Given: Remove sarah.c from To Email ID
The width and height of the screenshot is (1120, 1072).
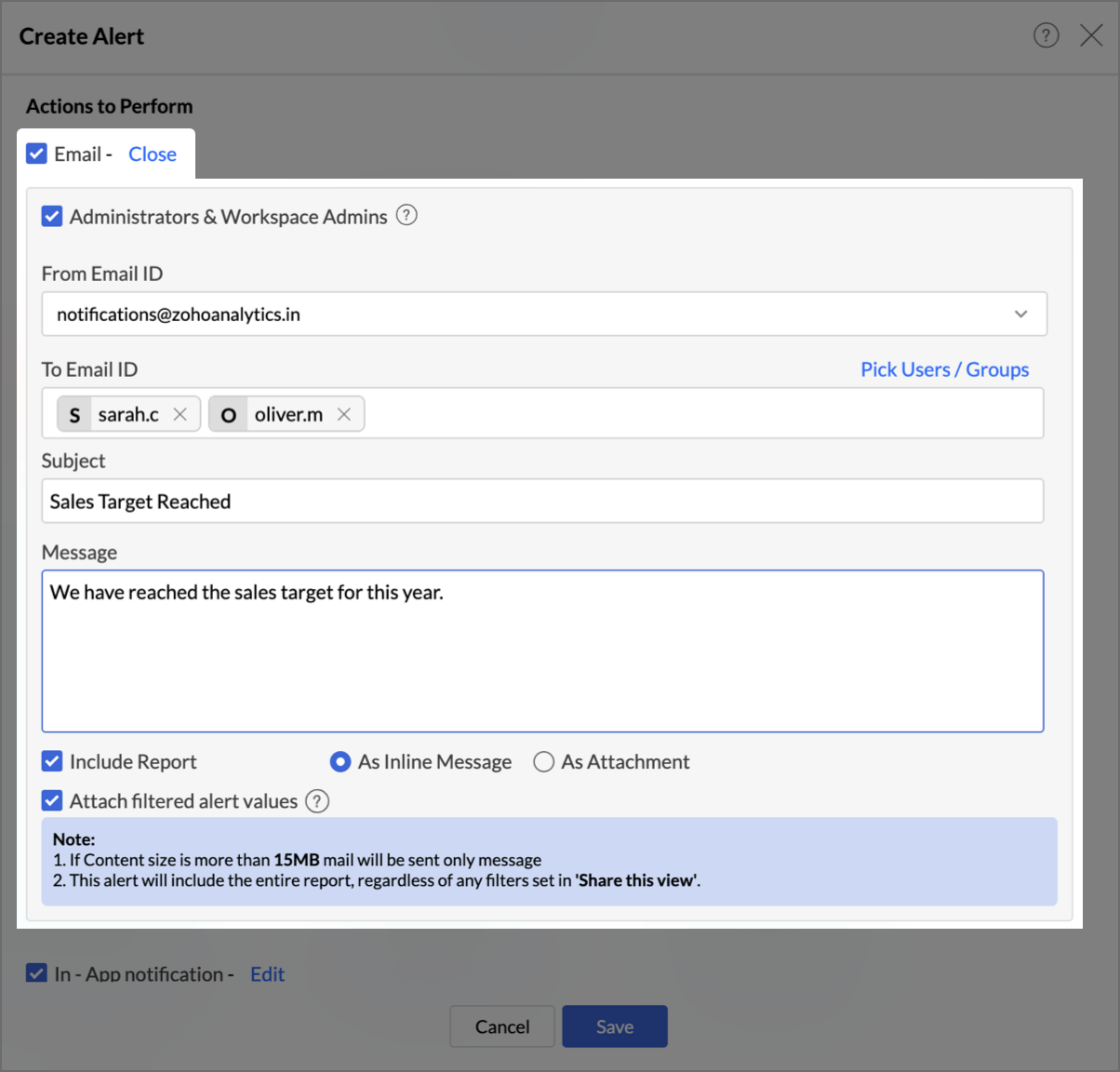Looking at the screenshot, I should click(x=180, y=414).
